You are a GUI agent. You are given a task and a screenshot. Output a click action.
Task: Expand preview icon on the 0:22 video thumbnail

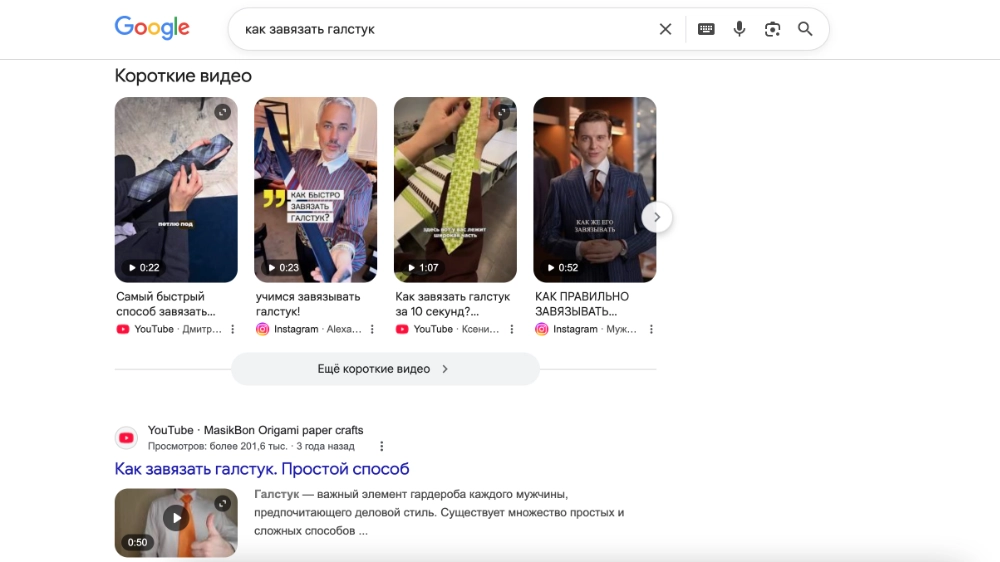(223, 112)
